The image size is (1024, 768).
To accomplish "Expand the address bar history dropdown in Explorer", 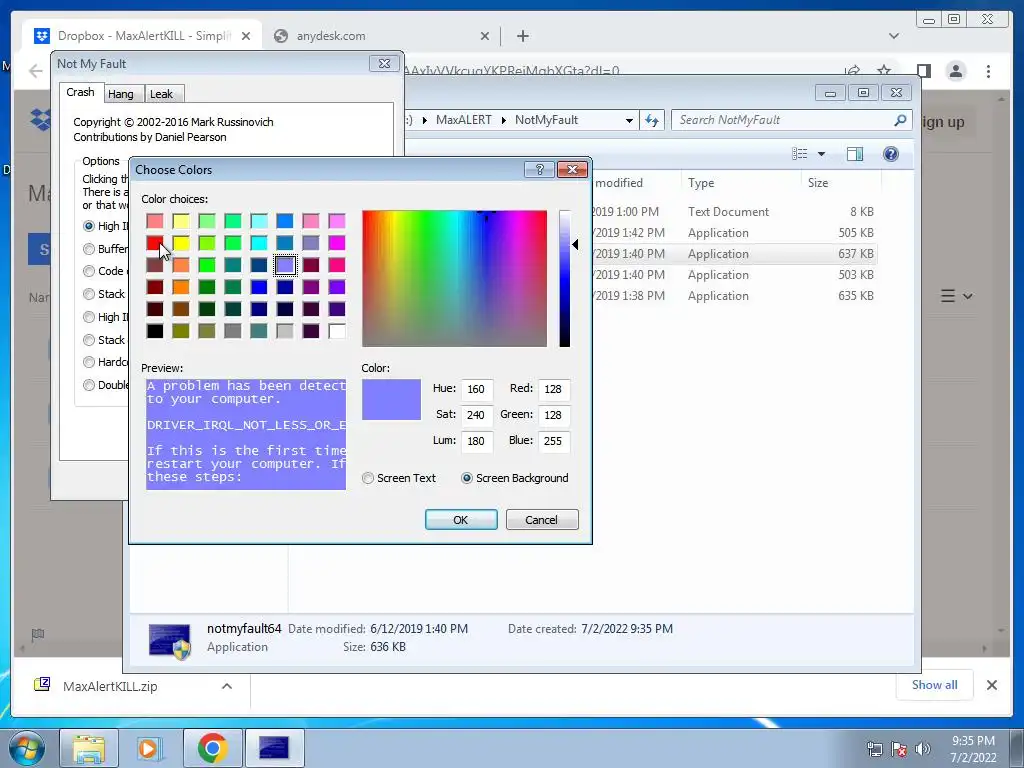I will pyautogui.click(x=629, y=120).
